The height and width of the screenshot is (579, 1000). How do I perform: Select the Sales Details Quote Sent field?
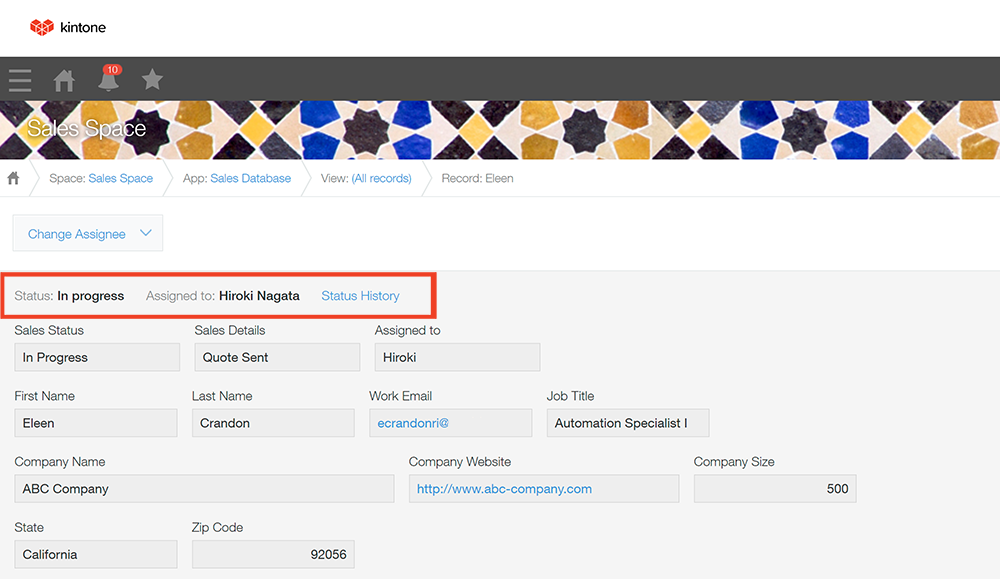click(277, 358)
